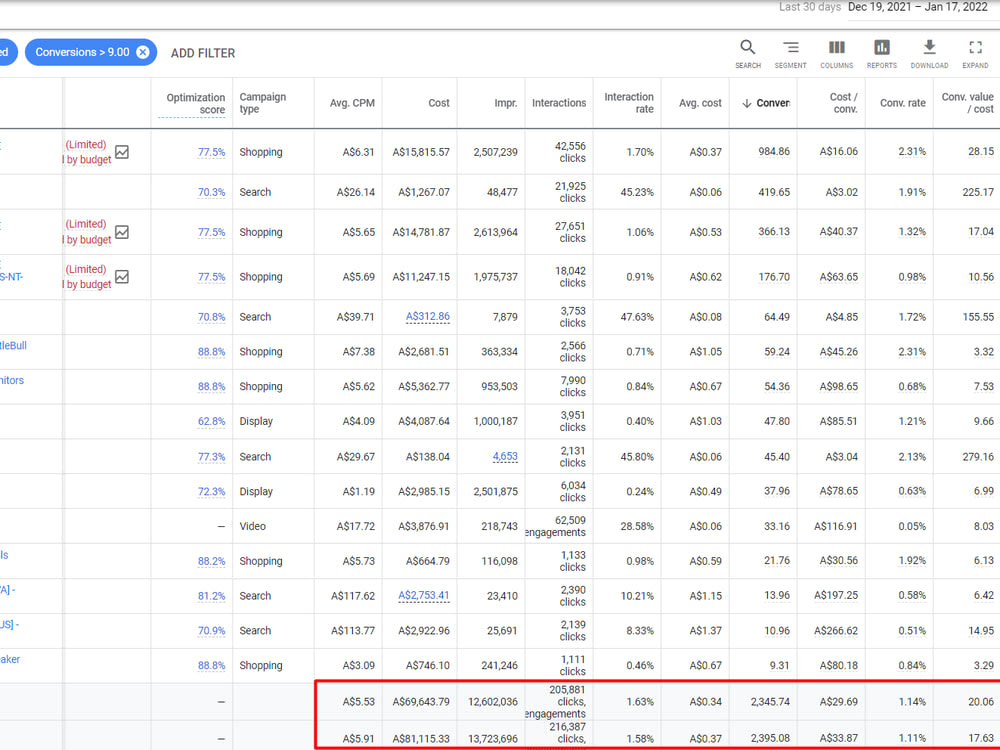
Task: Open the campaign link ending in tleBull
Action: coord(13,346)
